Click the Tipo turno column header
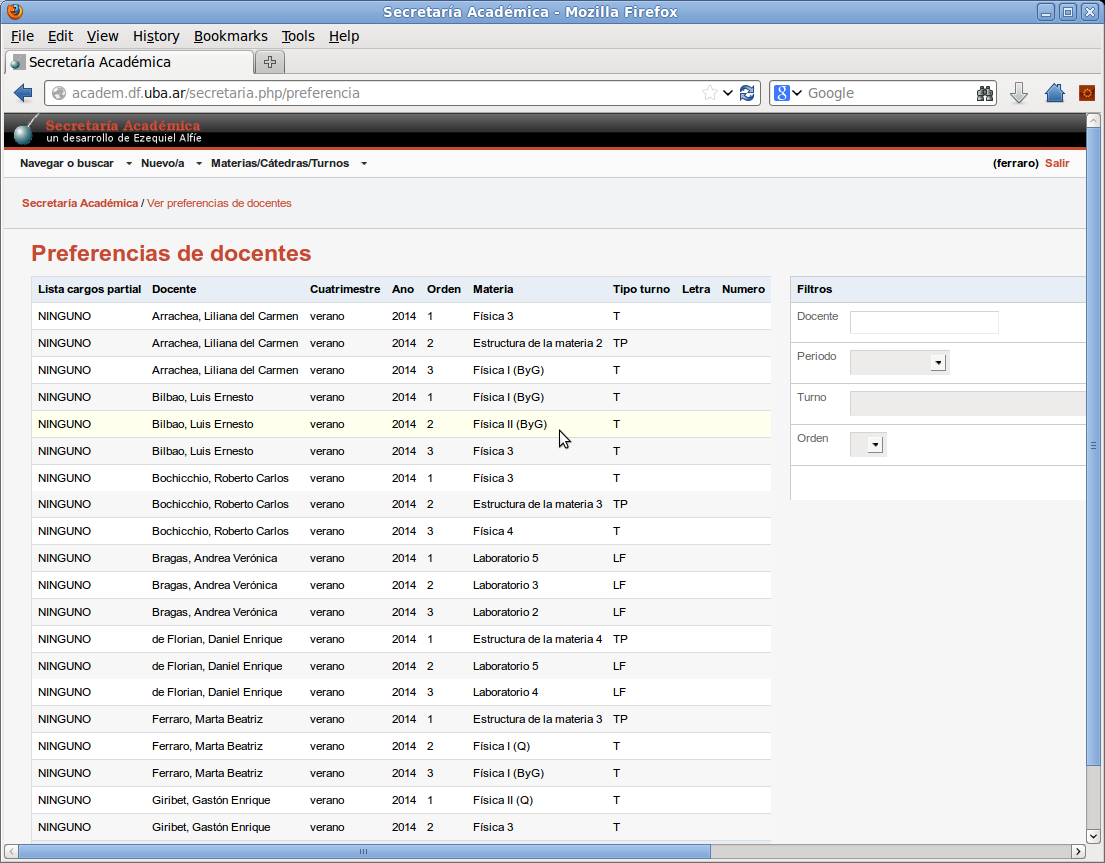This screenshot has width=1105, height=863. click(x=641, y=290)
